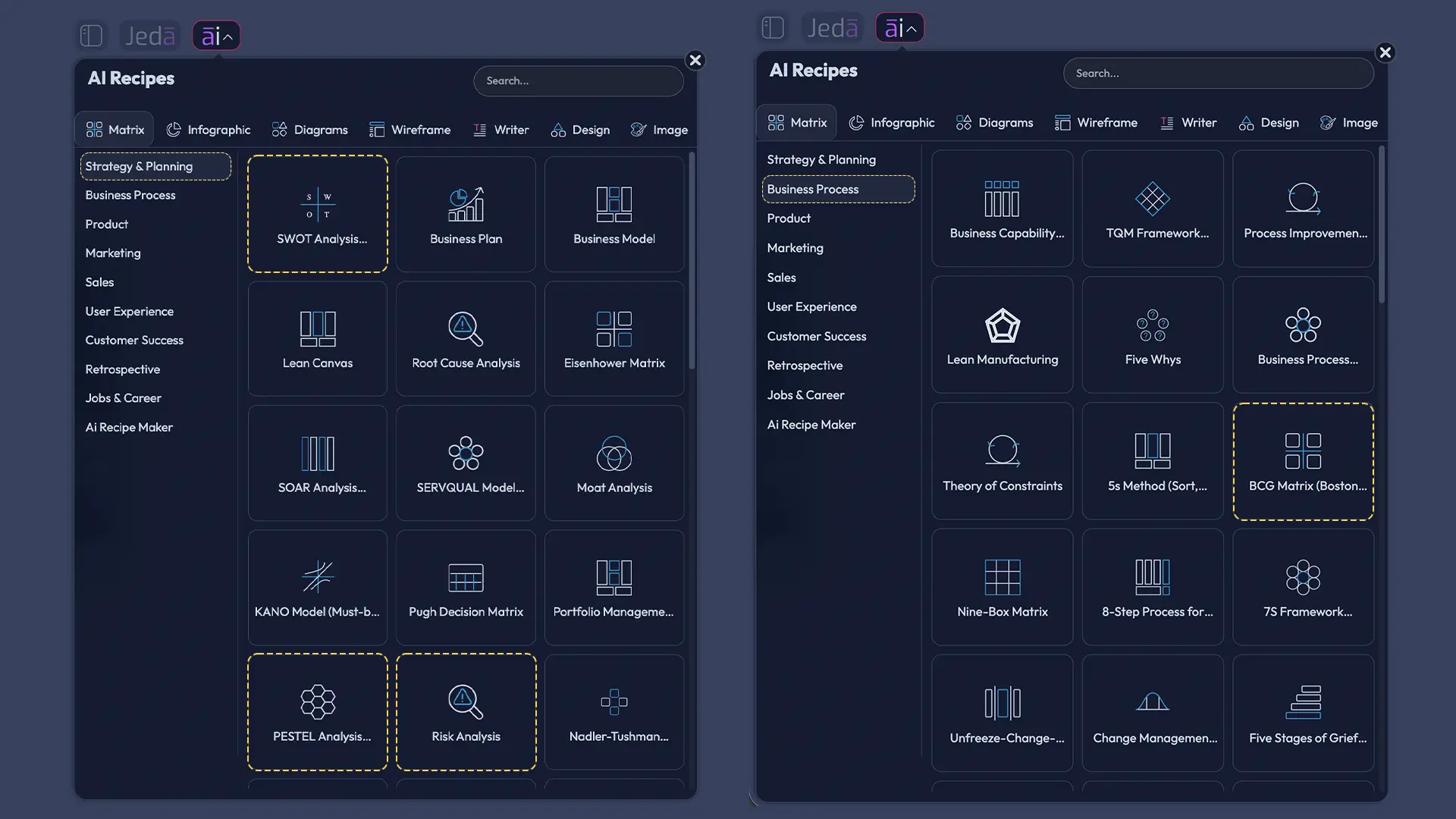Choose the Five Whys recipe card

click(1153, 334)
